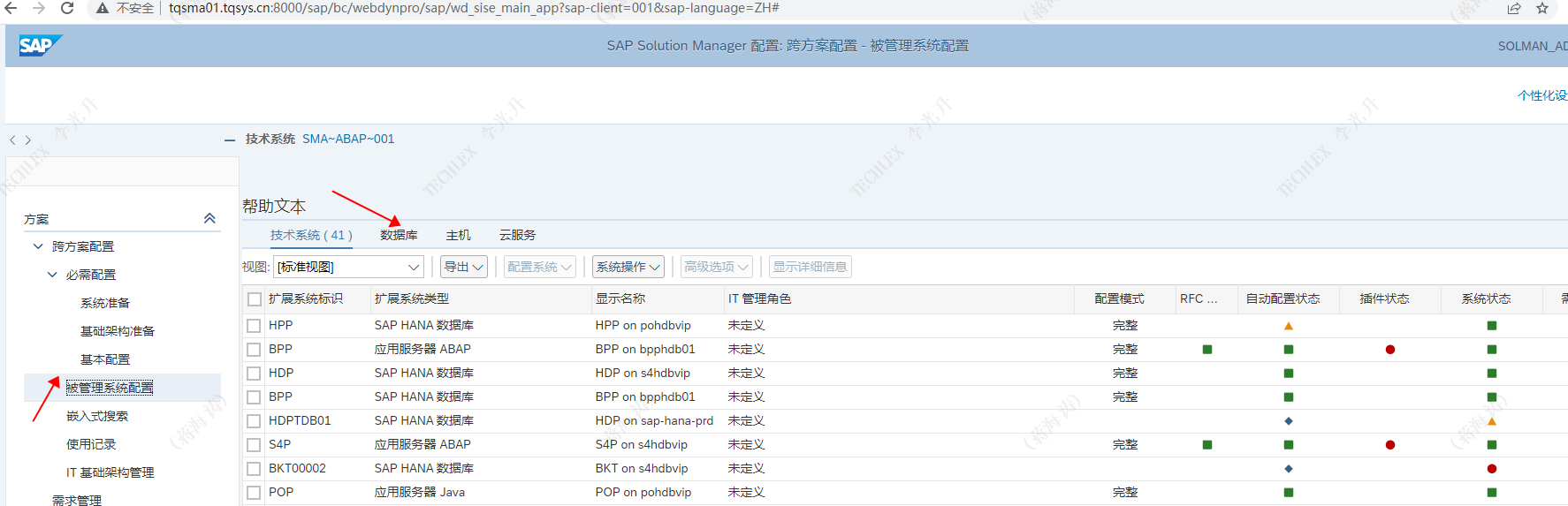Open the 系统准备 step
This screenshot has width=1568, height=506.
coord(105,303)
